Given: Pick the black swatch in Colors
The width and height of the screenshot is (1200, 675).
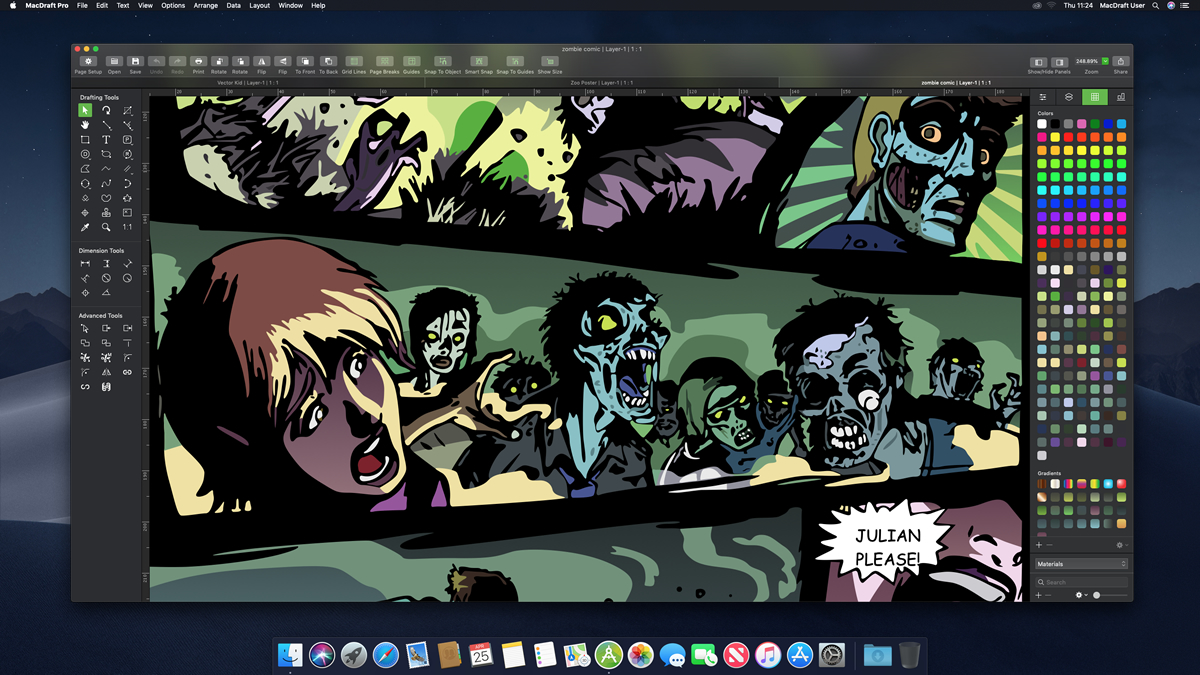Looking at the screenshot, I should (x=1055, y=124).
